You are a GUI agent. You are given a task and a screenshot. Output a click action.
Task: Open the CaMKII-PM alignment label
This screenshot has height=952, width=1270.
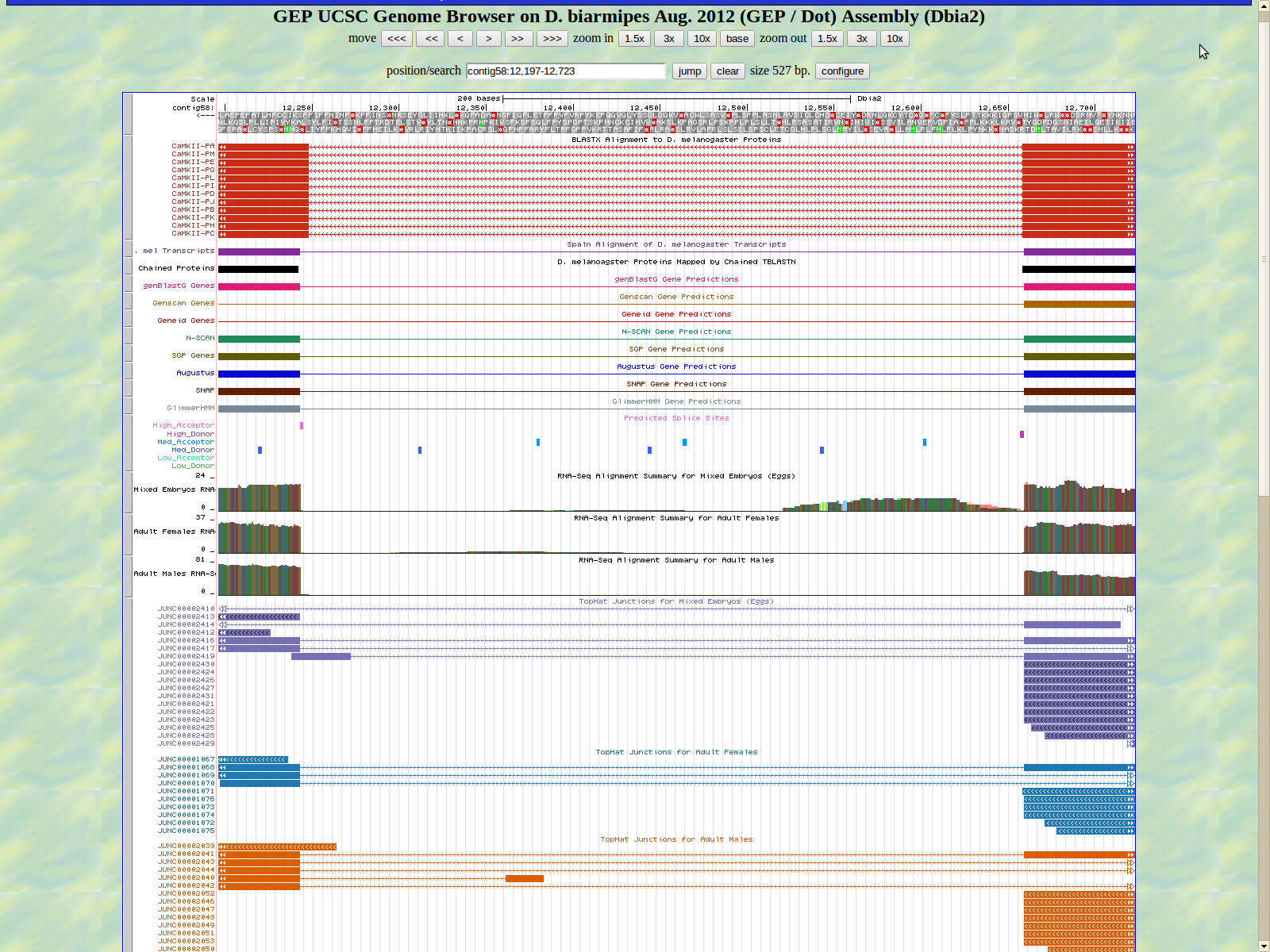pos(193,154)
